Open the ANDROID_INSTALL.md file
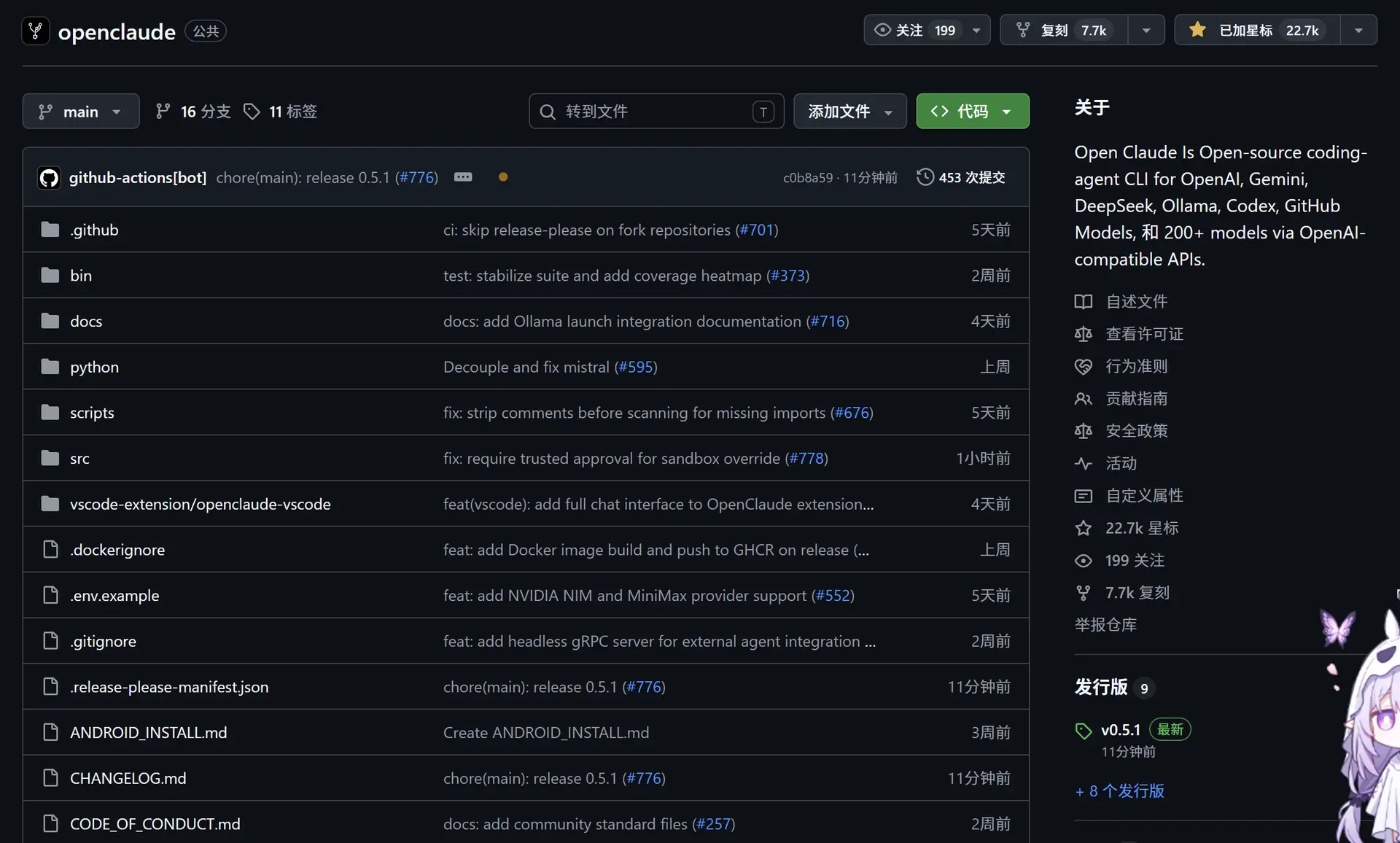 [x=149, y=732]
